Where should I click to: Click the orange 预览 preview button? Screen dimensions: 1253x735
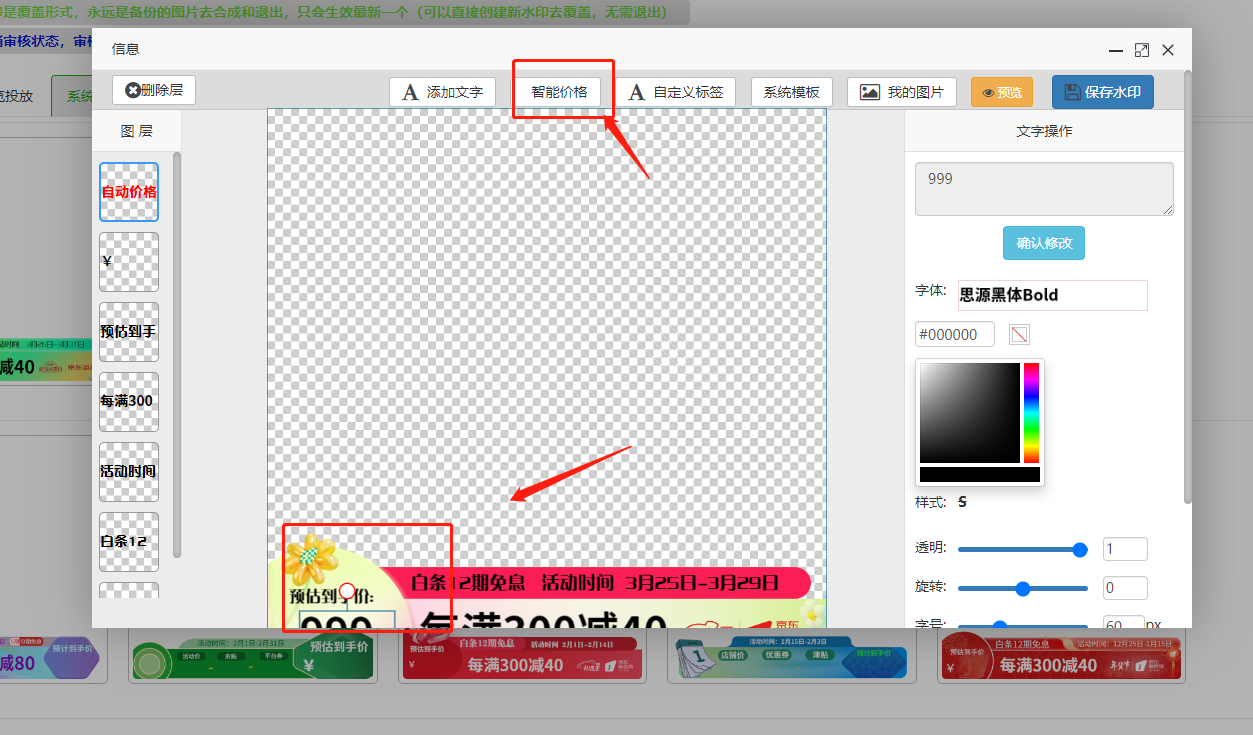tap(1002, 92)
